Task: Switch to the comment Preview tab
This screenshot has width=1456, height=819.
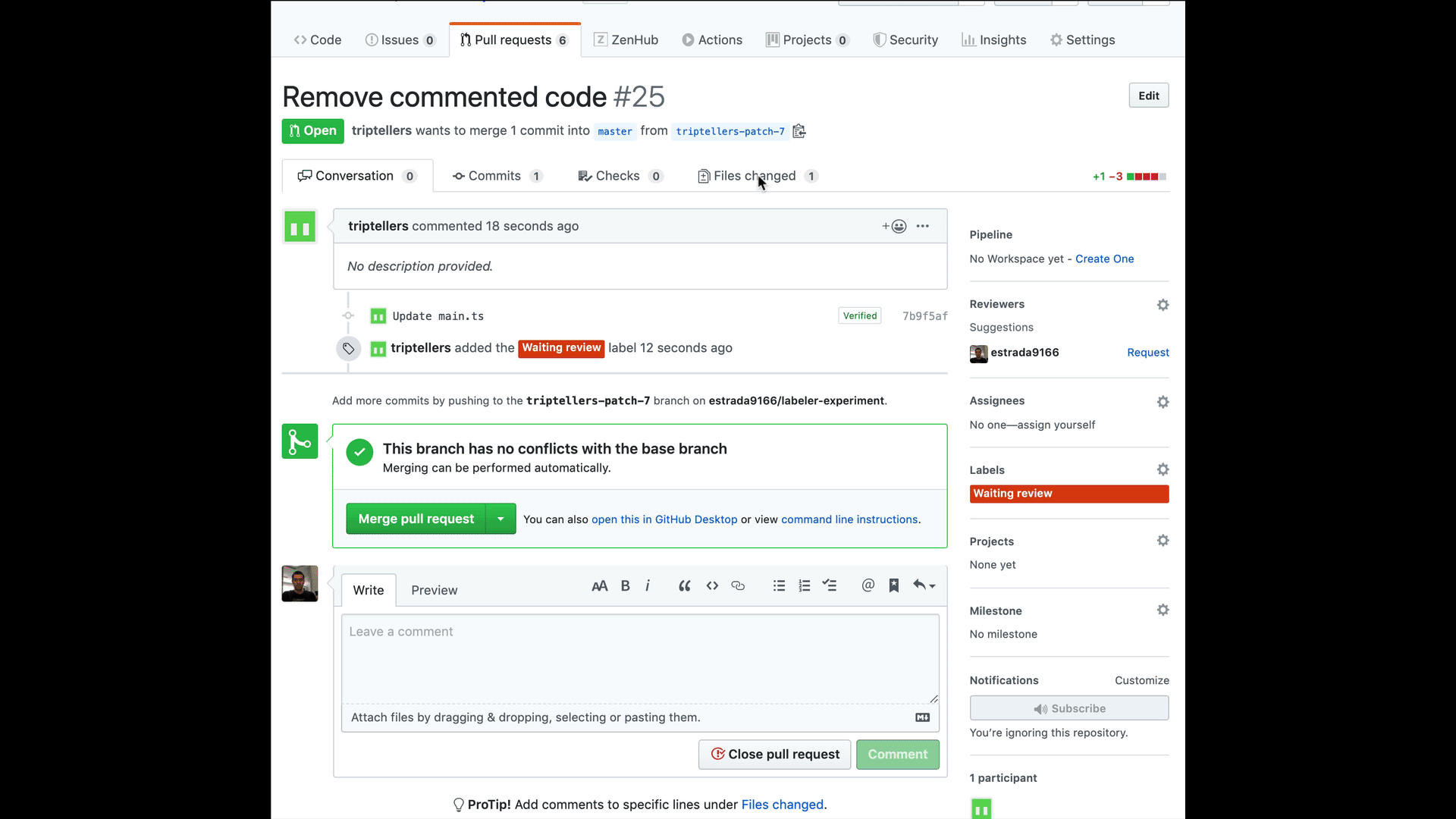Action: point(434,591)
